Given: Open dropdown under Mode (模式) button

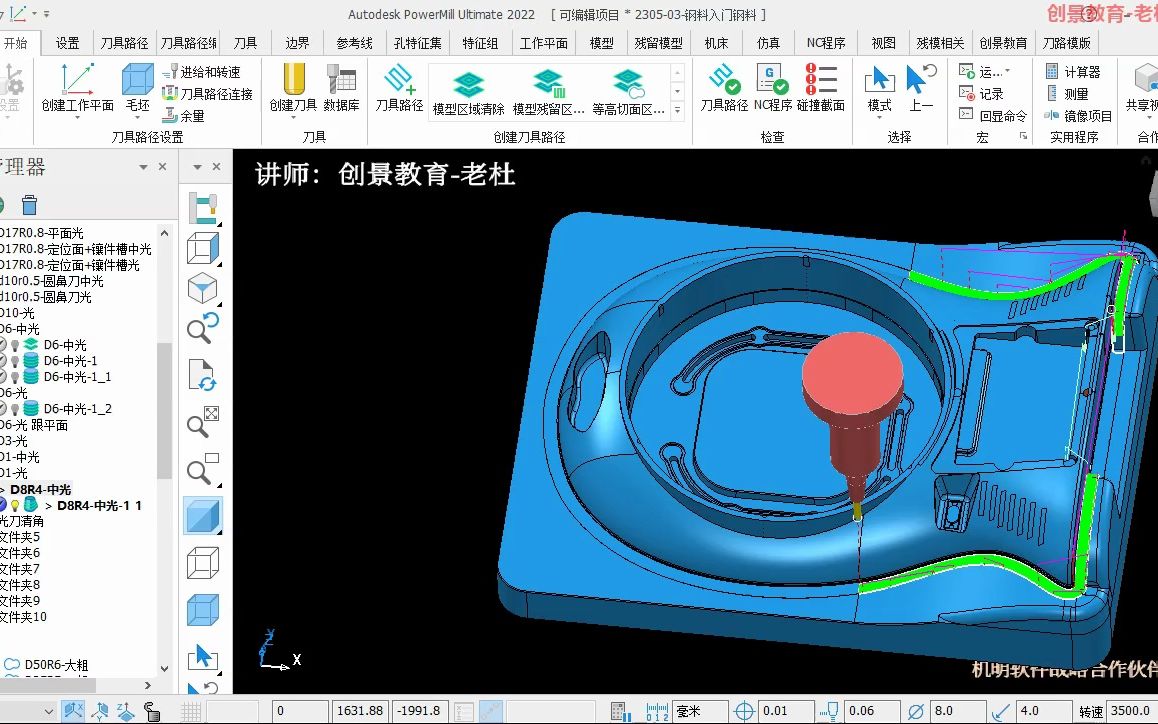Looking at the screenshot, I should (879, 117).
